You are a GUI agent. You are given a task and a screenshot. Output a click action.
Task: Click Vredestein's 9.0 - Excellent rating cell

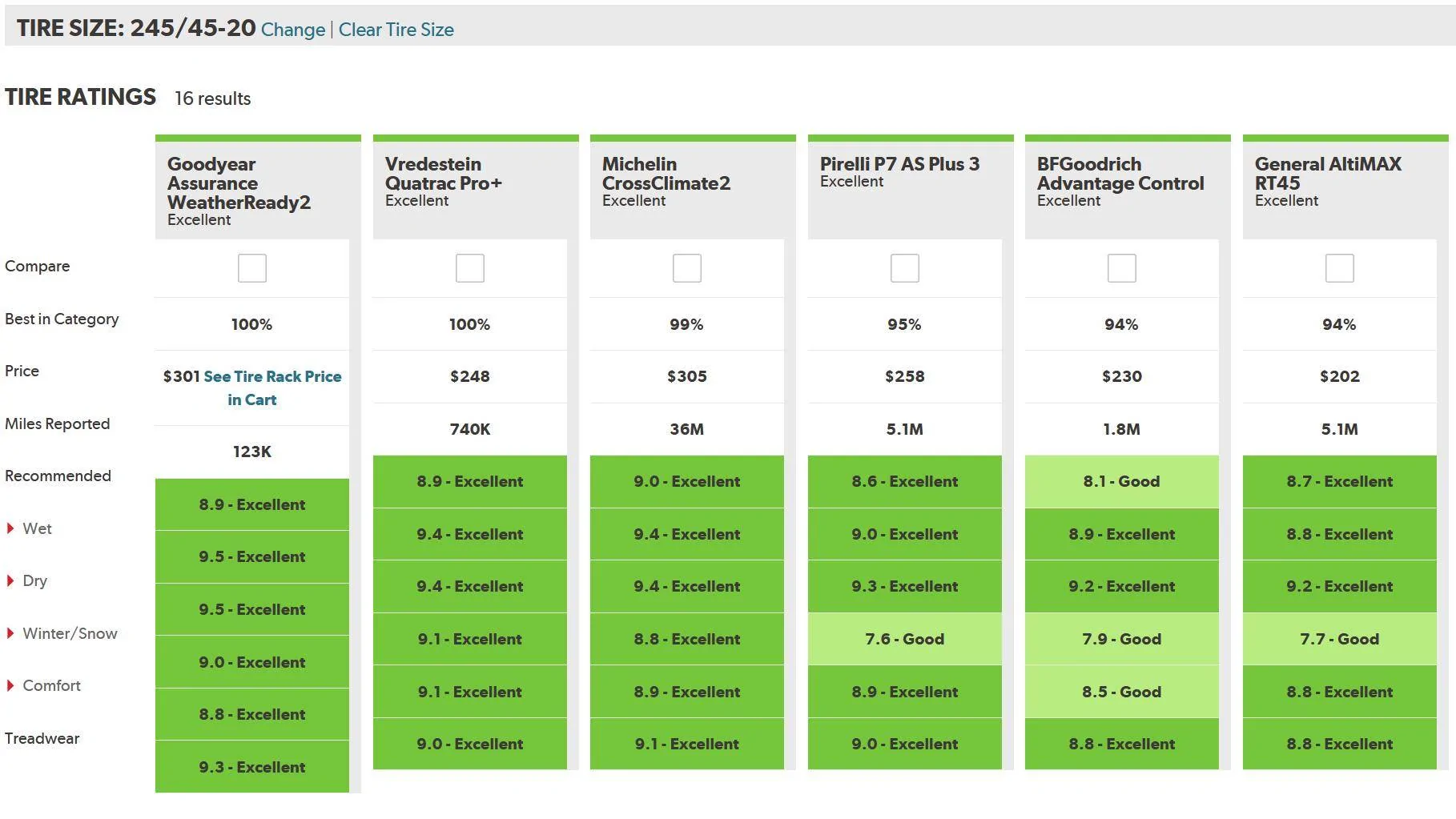[469, 744]
